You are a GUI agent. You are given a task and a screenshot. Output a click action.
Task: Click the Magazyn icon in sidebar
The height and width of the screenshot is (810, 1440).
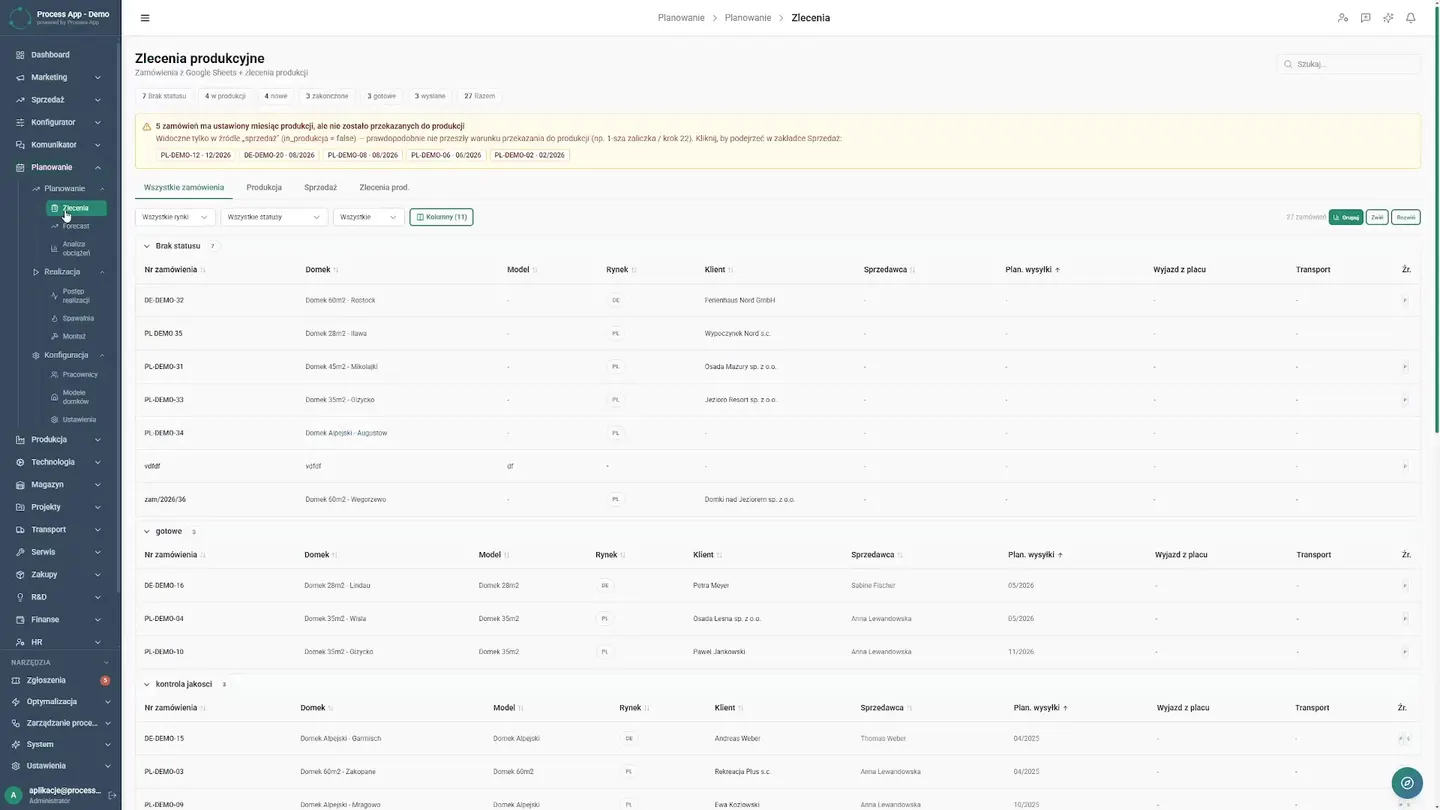(x=20, y=485)
